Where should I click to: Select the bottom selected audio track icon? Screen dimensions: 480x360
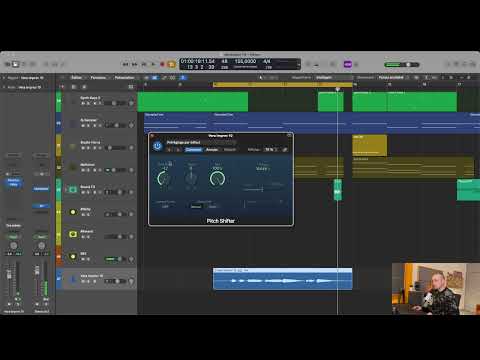(73, 279)
